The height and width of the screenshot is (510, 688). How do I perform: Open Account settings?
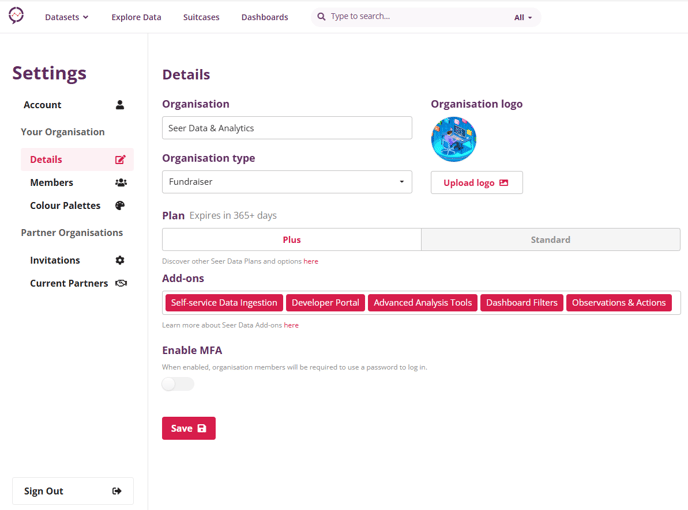74,105
